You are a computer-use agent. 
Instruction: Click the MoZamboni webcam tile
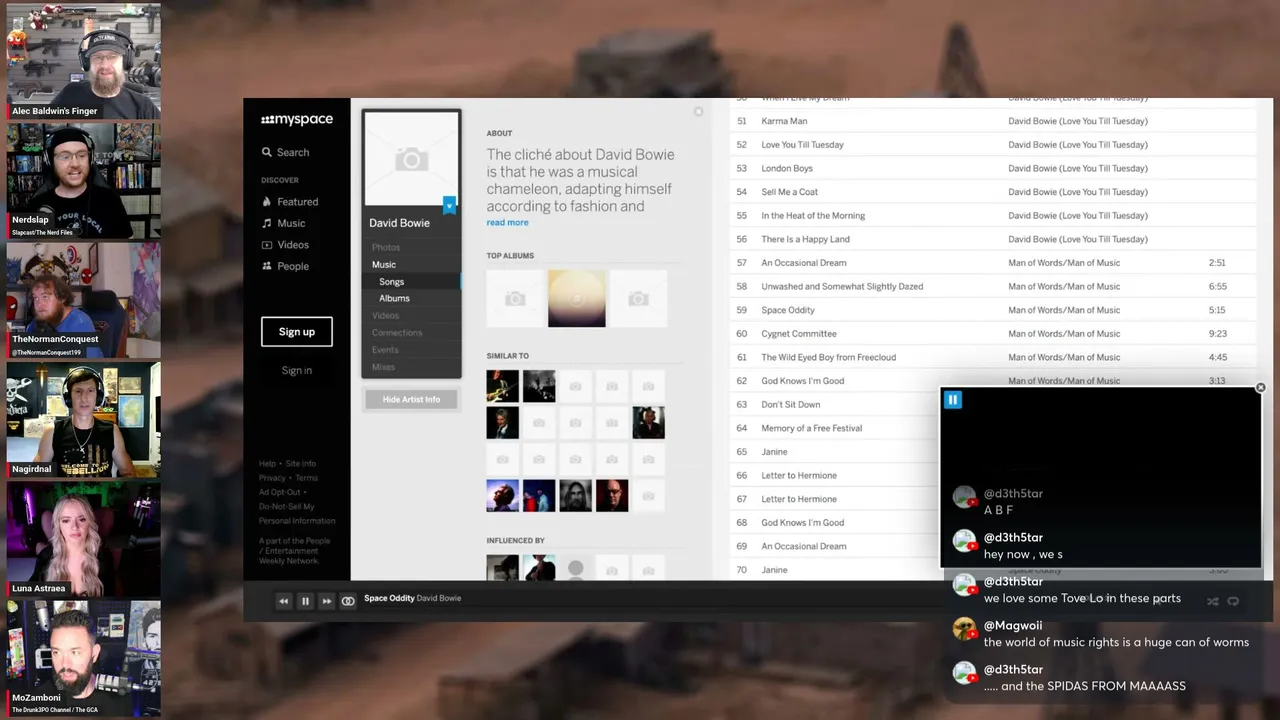pyautogui.click(x=83, y=659)
